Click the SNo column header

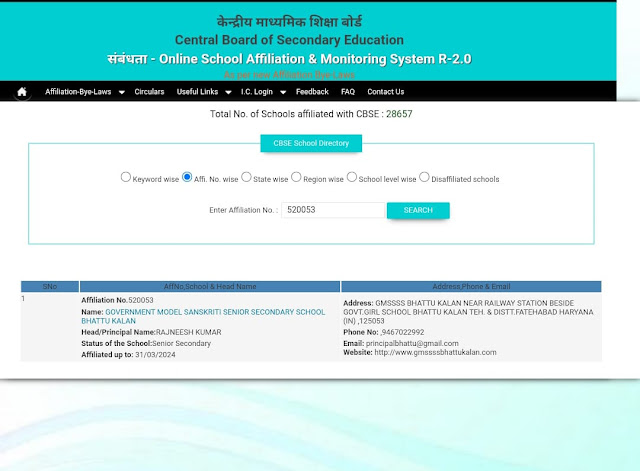50,287
